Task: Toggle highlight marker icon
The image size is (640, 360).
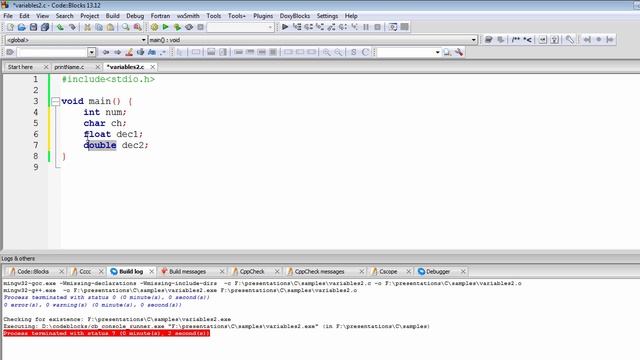Action: coord(129,52)
